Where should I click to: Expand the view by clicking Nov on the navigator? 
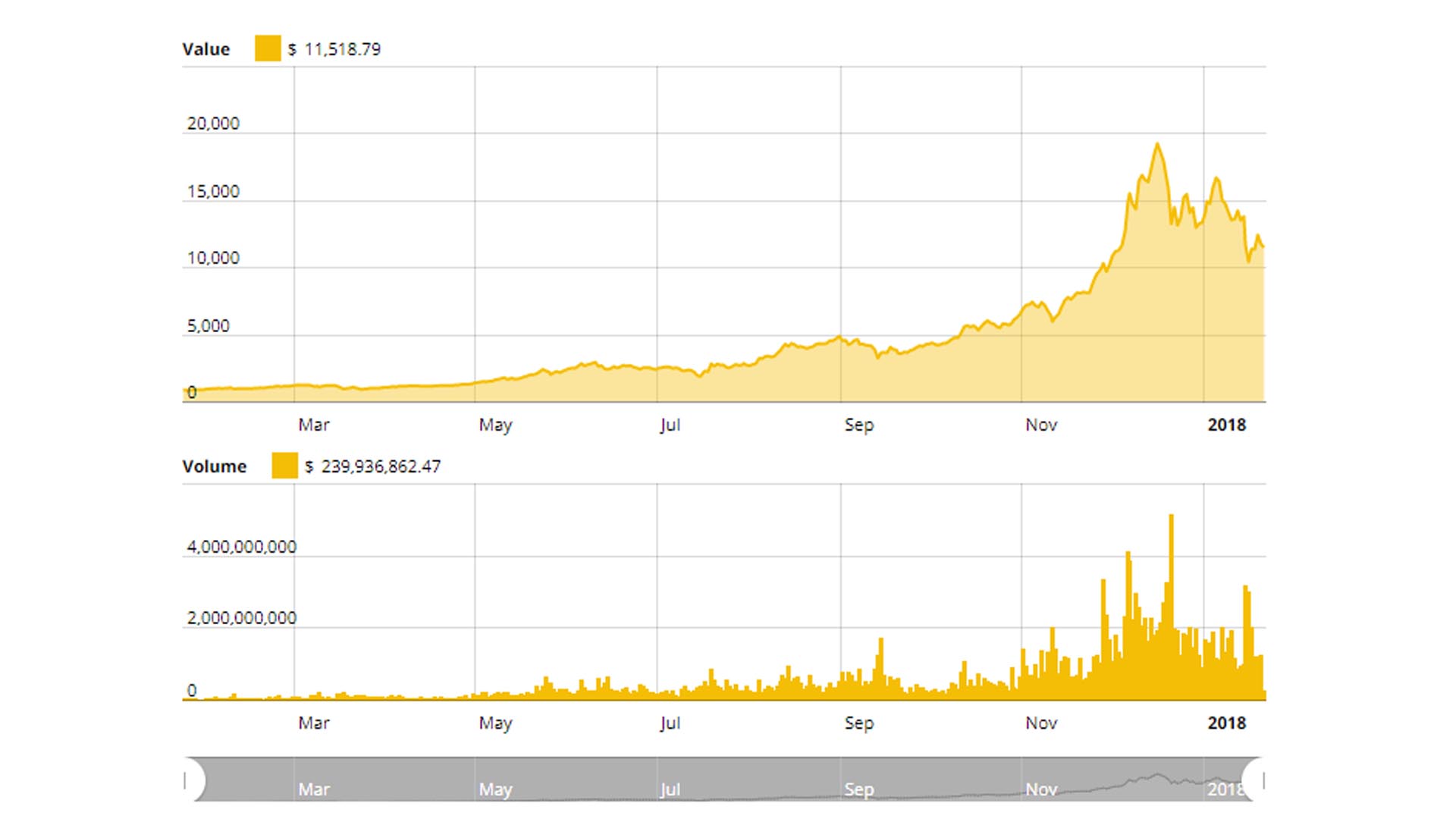coord(1041,789)
